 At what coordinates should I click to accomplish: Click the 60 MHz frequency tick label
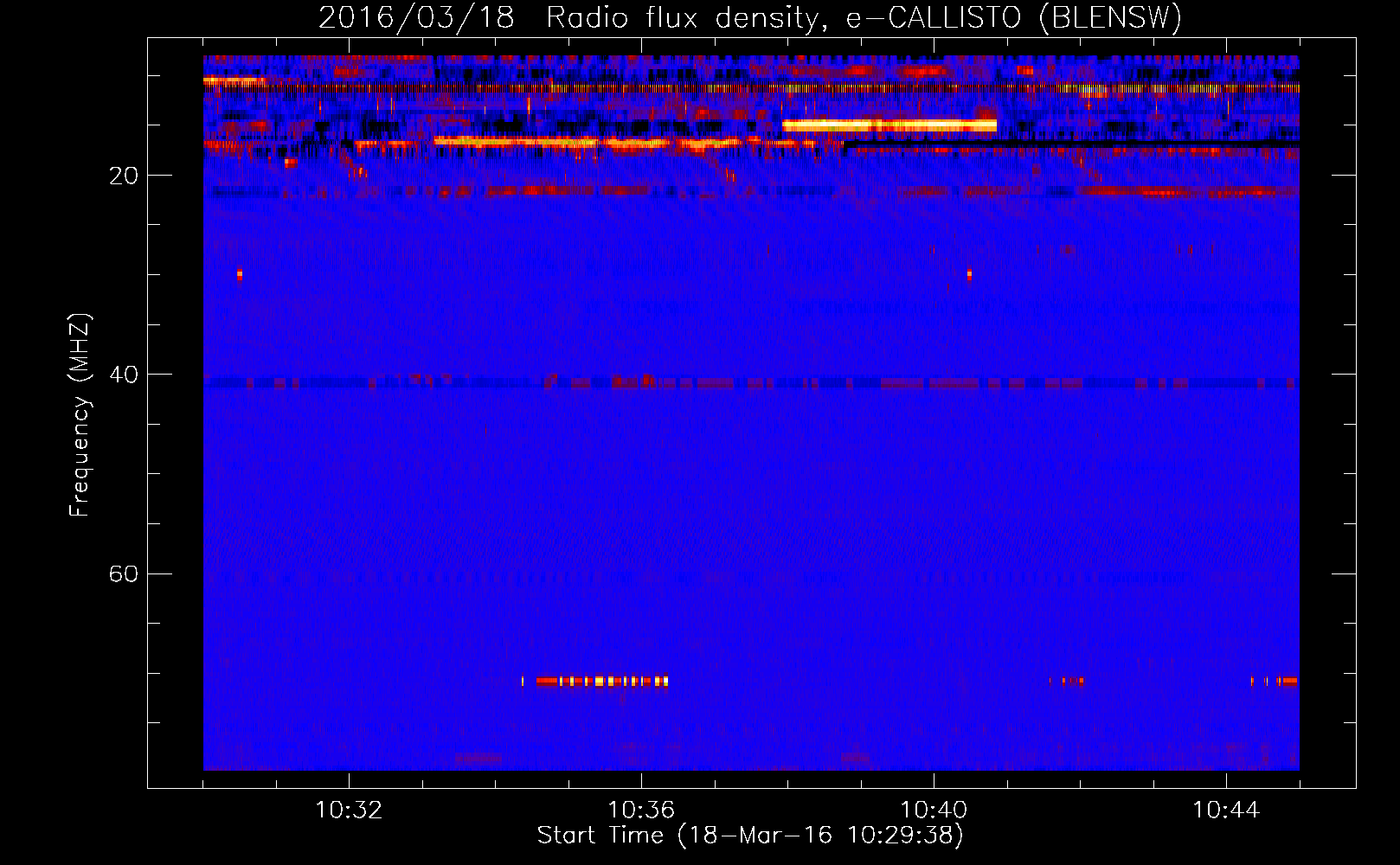click(x=124, y=573)
